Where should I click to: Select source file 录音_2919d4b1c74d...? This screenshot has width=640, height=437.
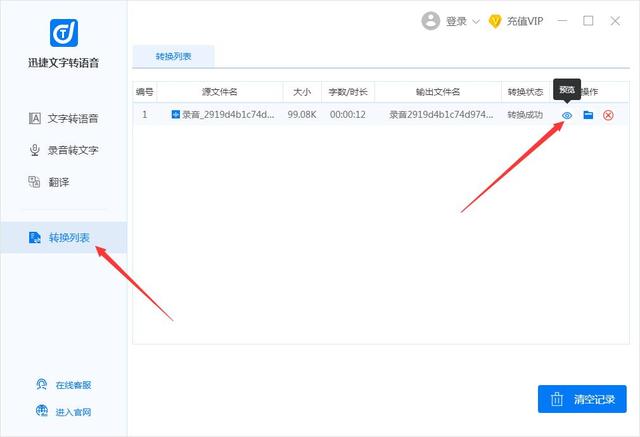(x=228, y=115)
